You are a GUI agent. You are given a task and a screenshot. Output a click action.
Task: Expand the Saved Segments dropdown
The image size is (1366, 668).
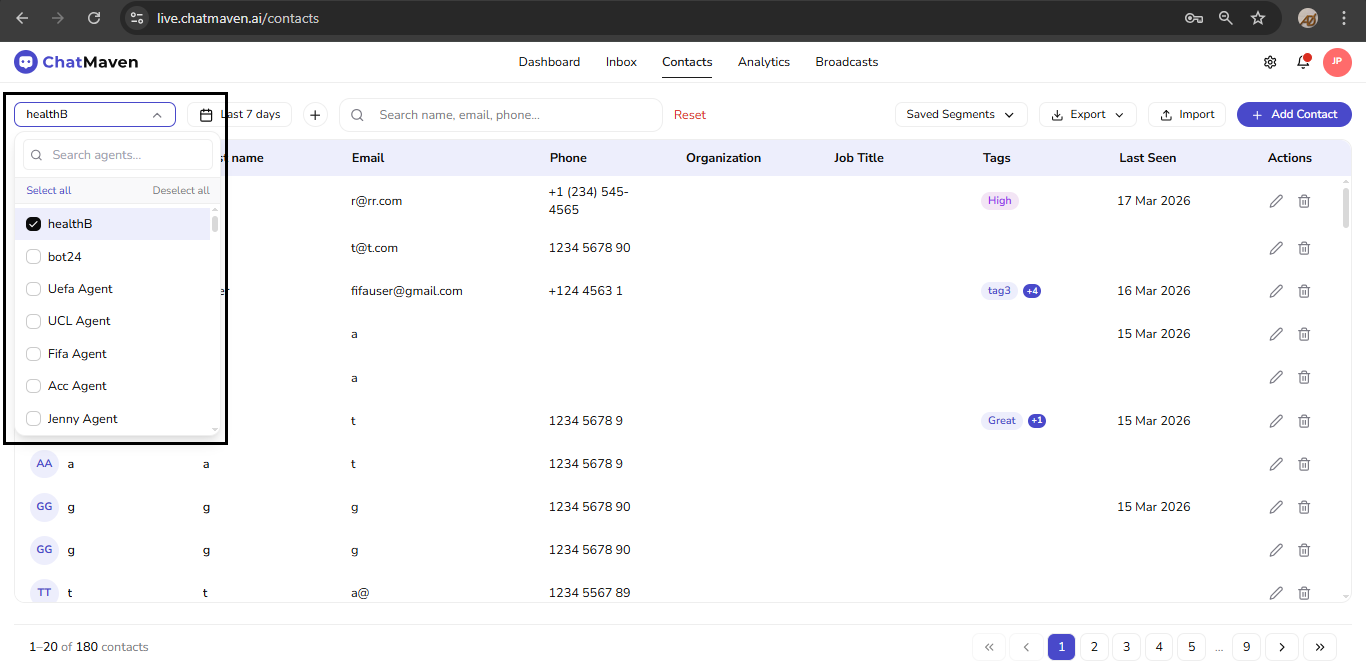pyautogui.click(x=960, y=115)
